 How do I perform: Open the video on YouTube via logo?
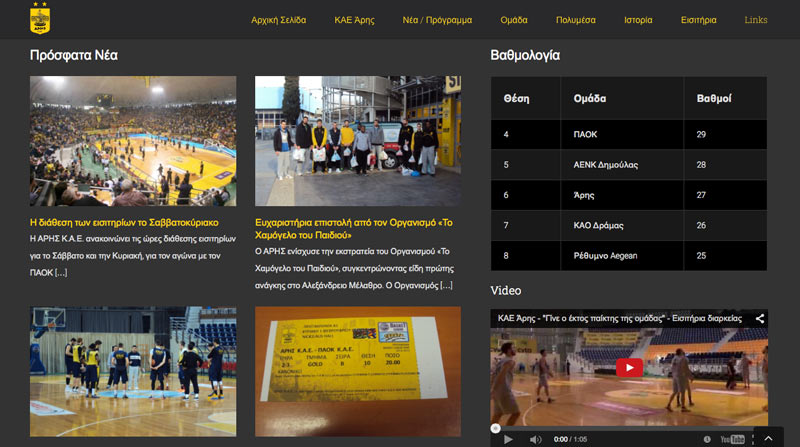(x=733, y=439)
